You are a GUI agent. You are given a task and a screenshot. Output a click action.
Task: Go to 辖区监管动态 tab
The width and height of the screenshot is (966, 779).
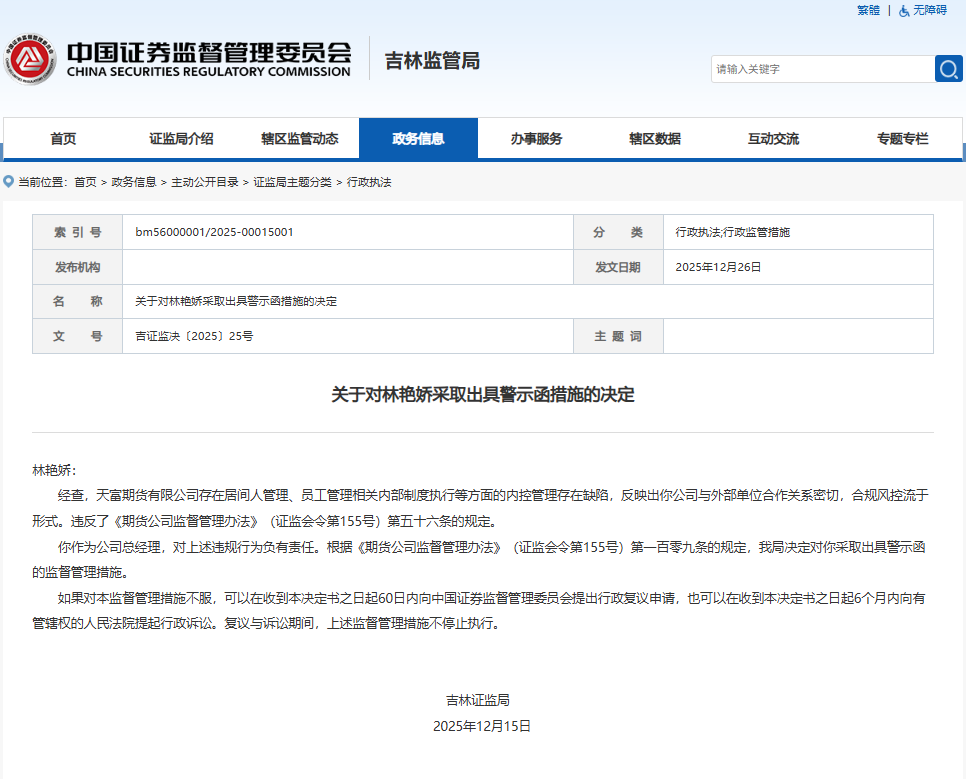click(x=299, y=139)
